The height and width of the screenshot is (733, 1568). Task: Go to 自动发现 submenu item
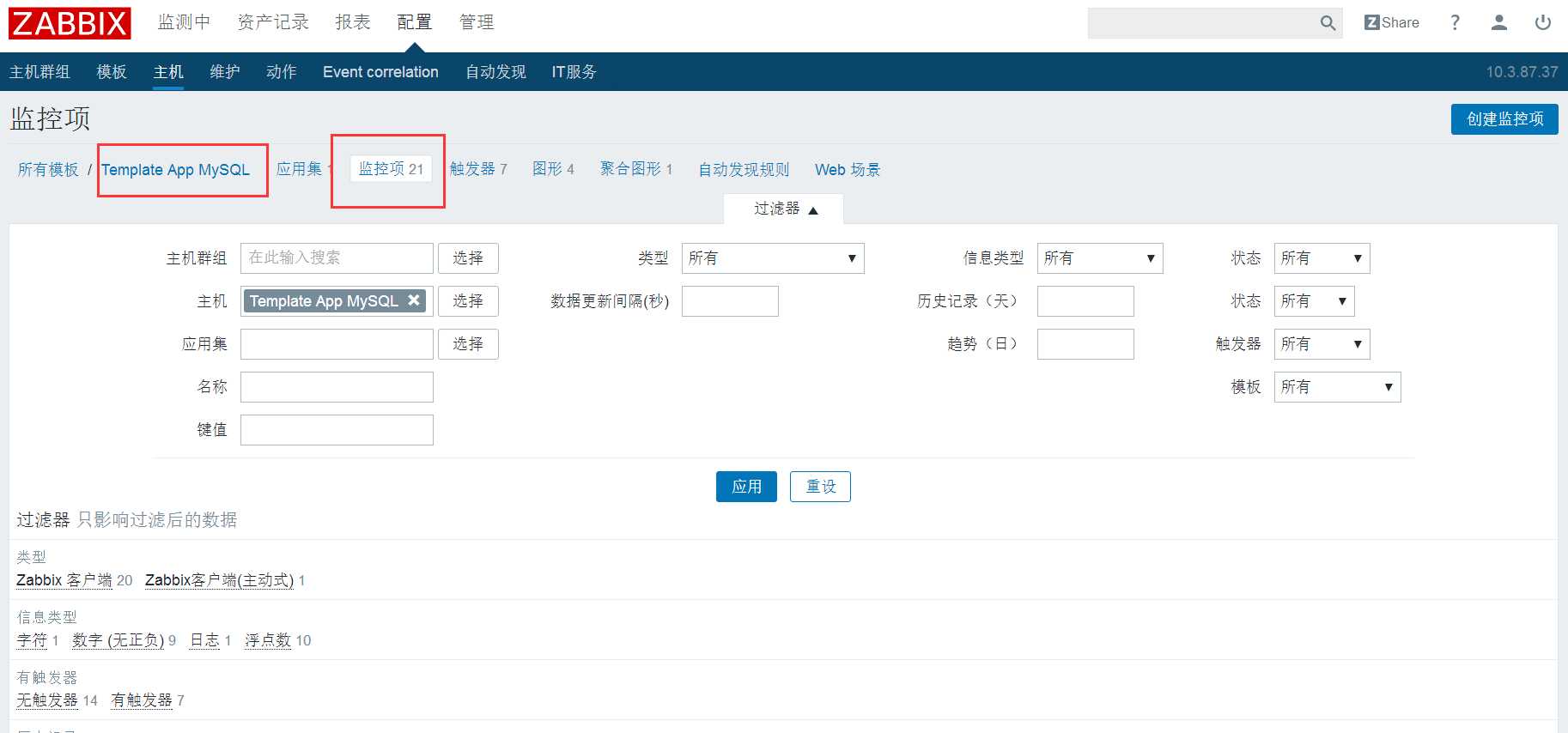[495, 72]
